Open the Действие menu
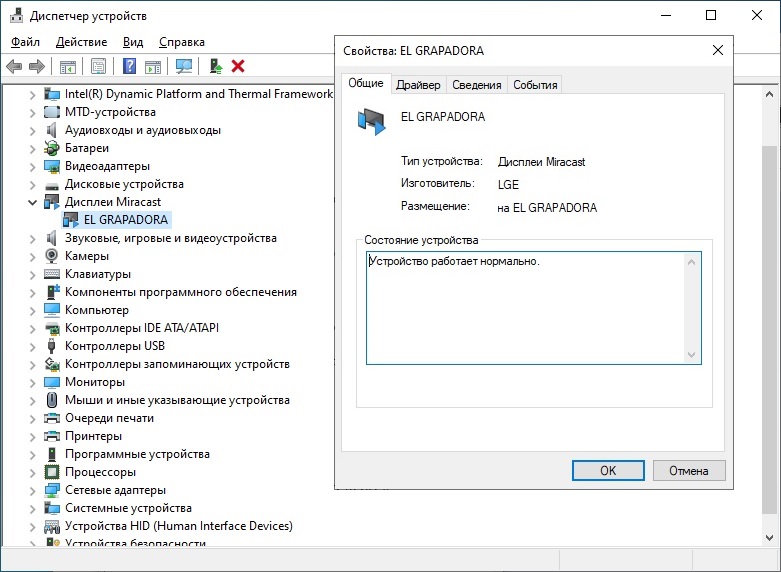The height and width of the screenshot is (572, 781). tap(81, 42)
